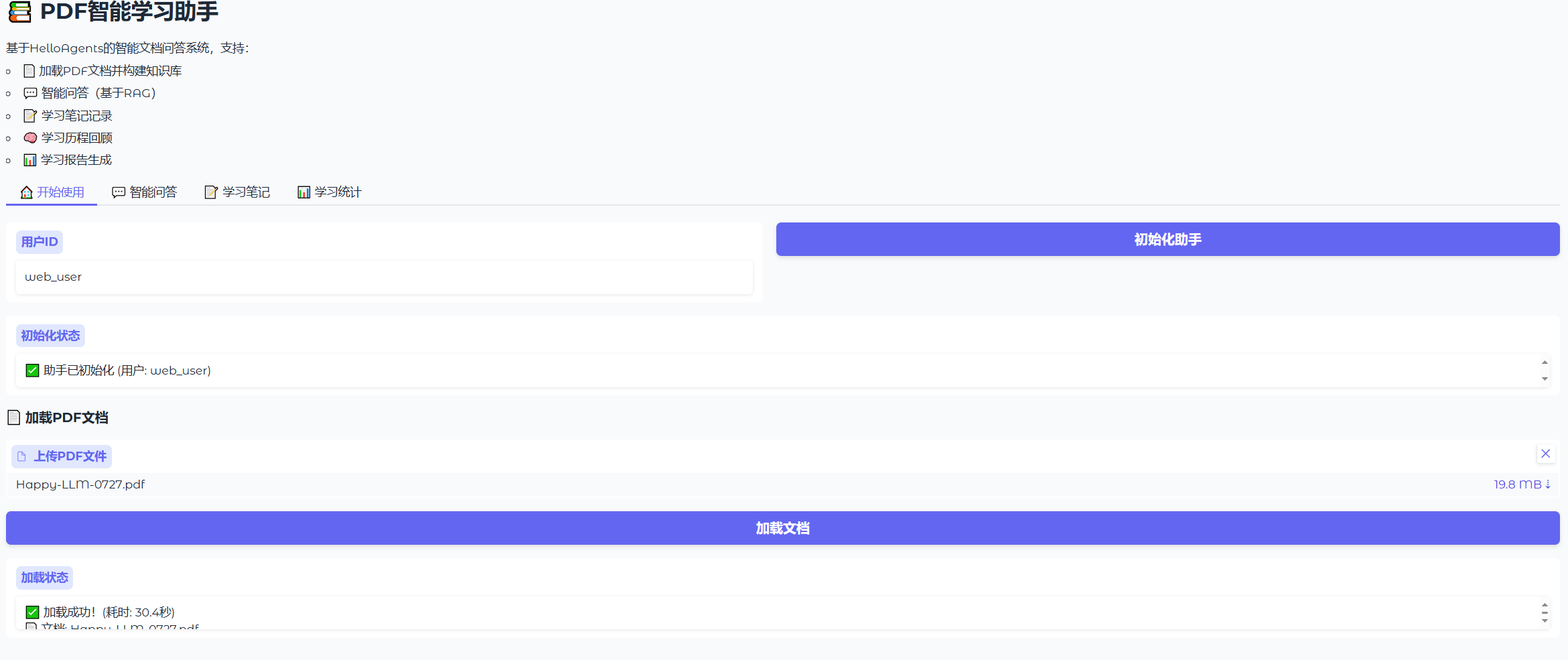This screenshot has height=660, width=1568.
Task: Click the document icon beside 加载PDF文档 heading
Action: click(x=13, y=417)
